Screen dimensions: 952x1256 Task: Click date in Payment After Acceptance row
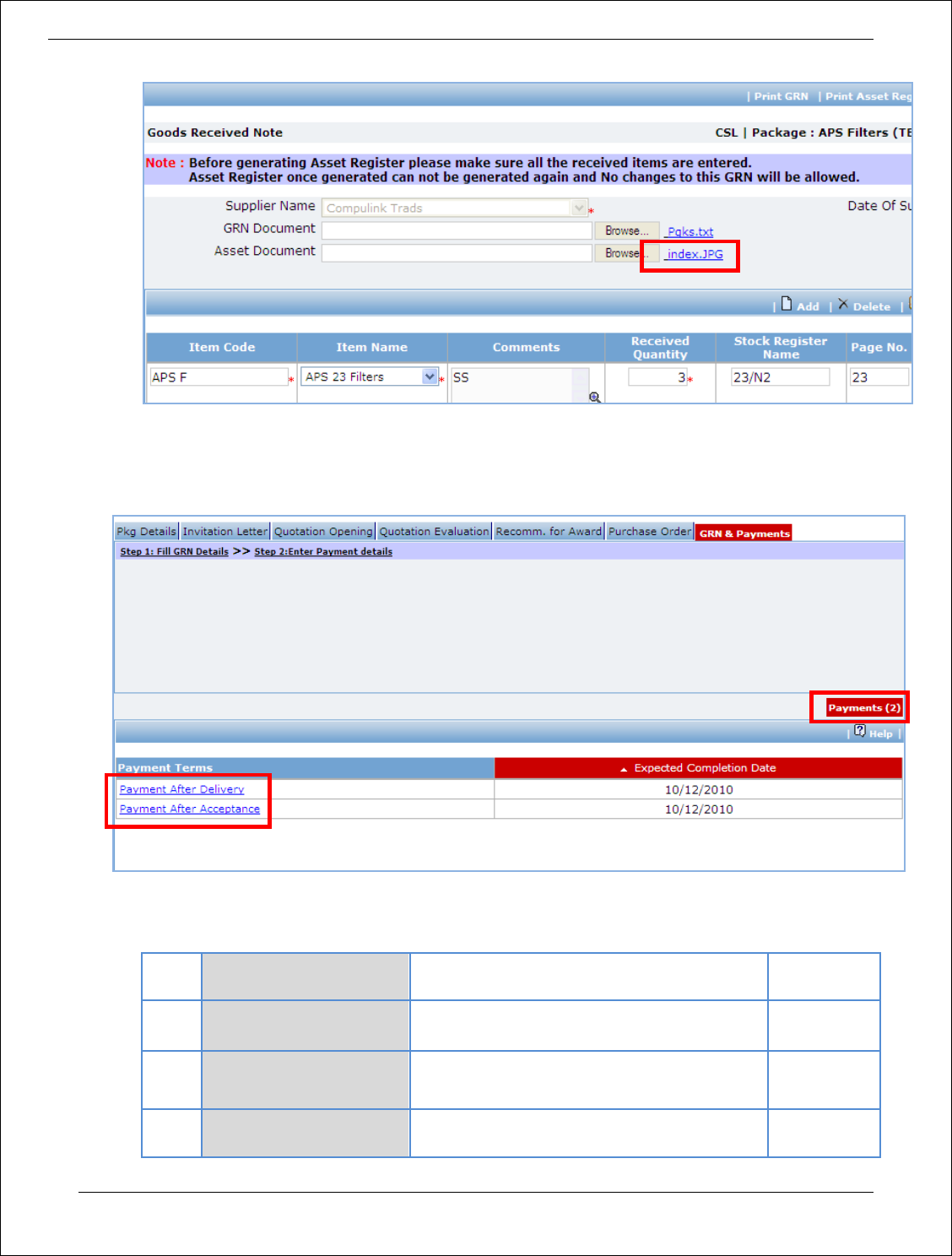click(x=699, y=809)
